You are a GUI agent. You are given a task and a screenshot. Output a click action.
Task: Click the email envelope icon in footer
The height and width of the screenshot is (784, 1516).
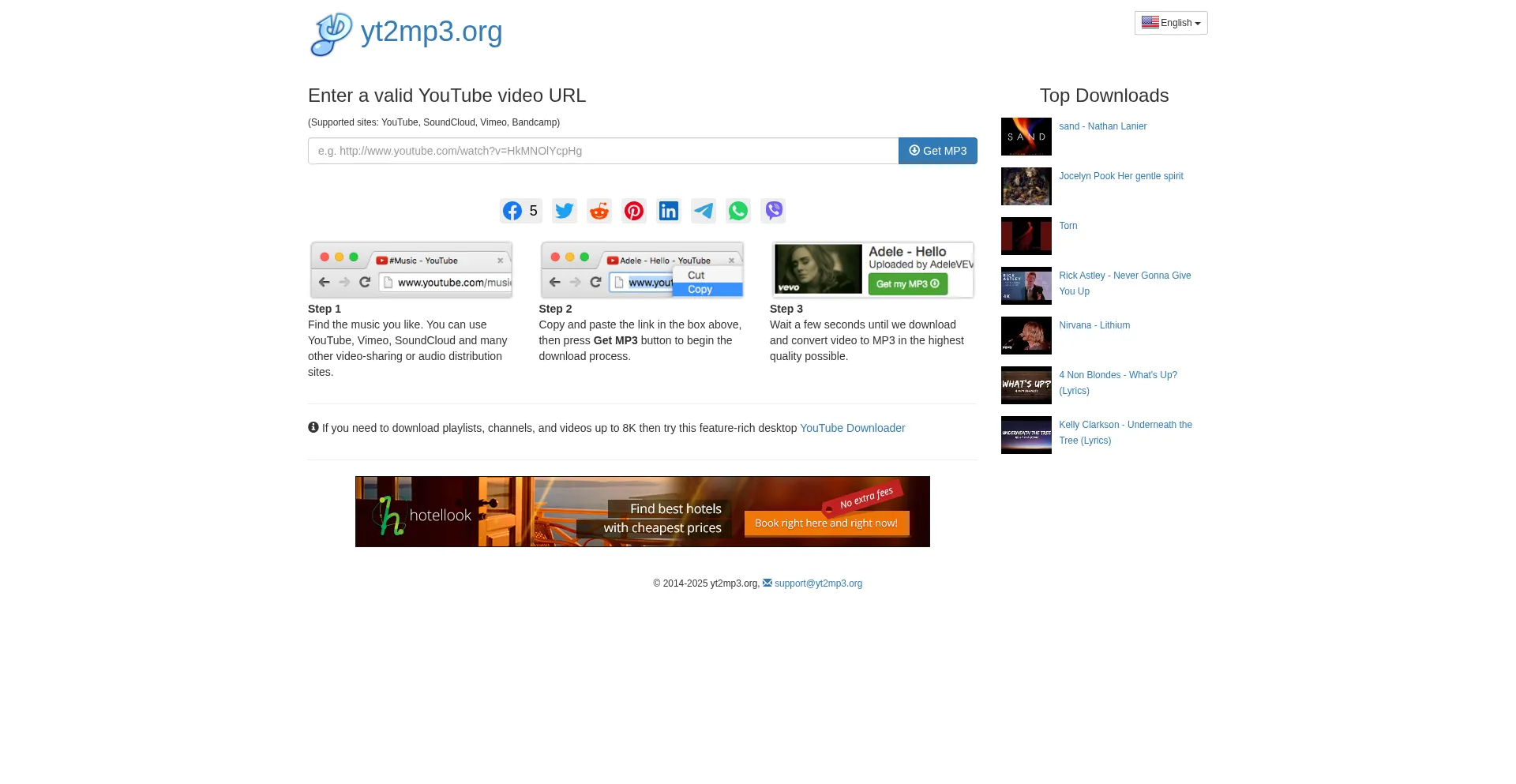pyautogui.click(x=767, y=583)
